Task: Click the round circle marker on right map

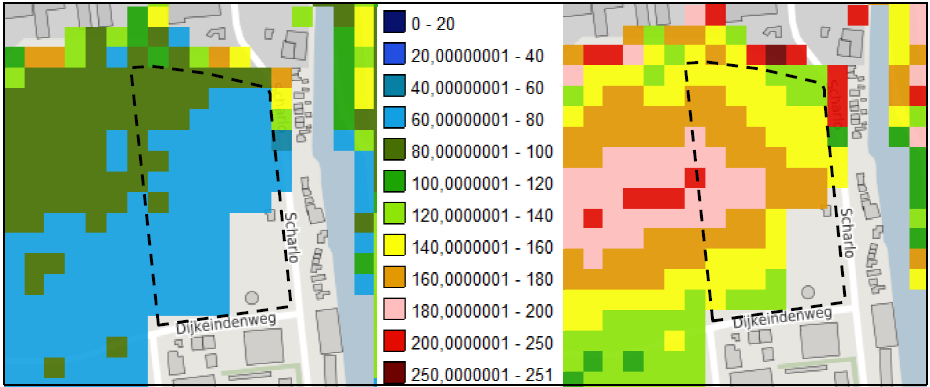Action: coord(808,292)
